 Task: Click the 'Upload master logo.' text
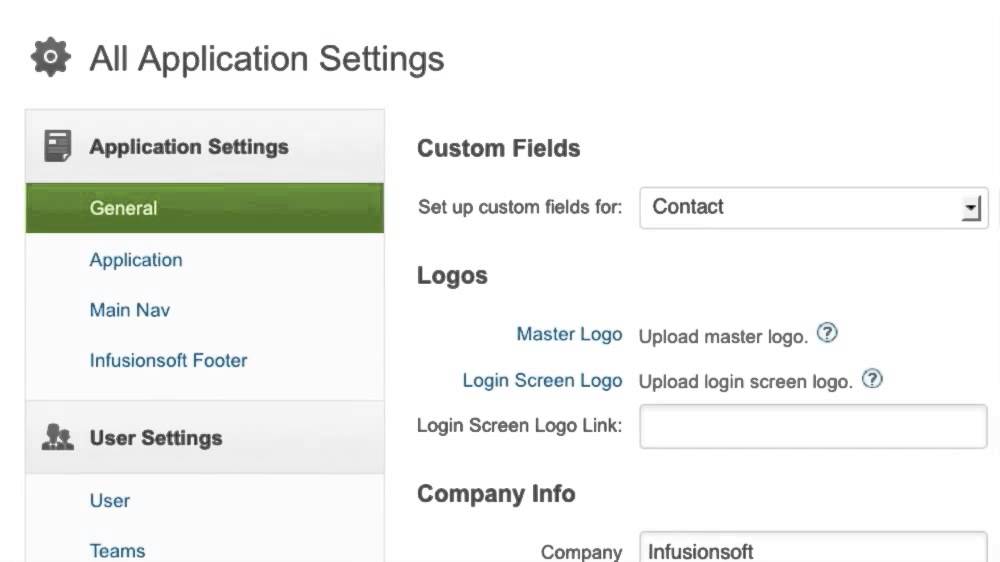click(x=723, y=336)
